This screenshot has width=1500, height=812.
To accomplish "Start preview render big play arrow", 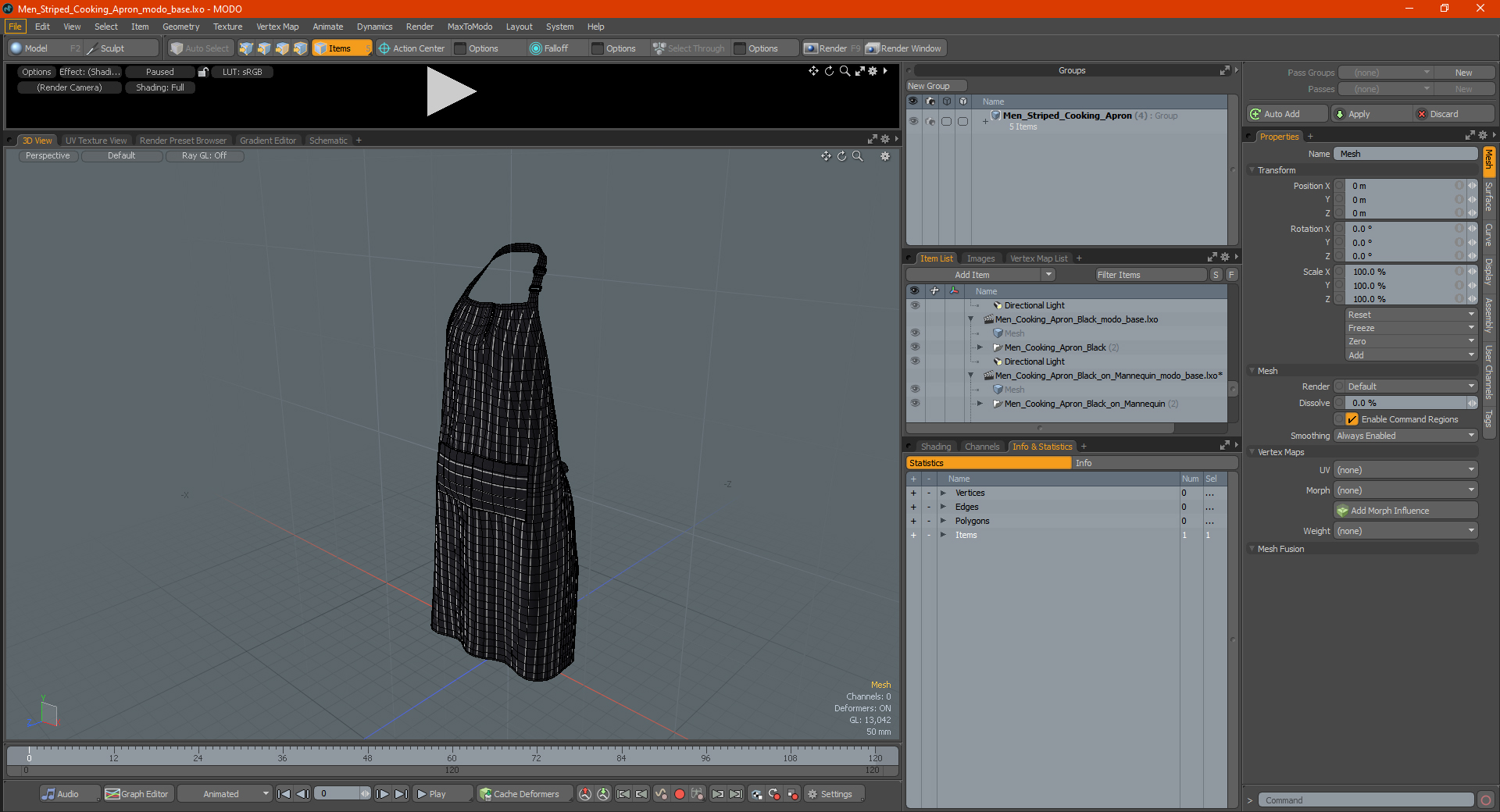I will [451, 91].
